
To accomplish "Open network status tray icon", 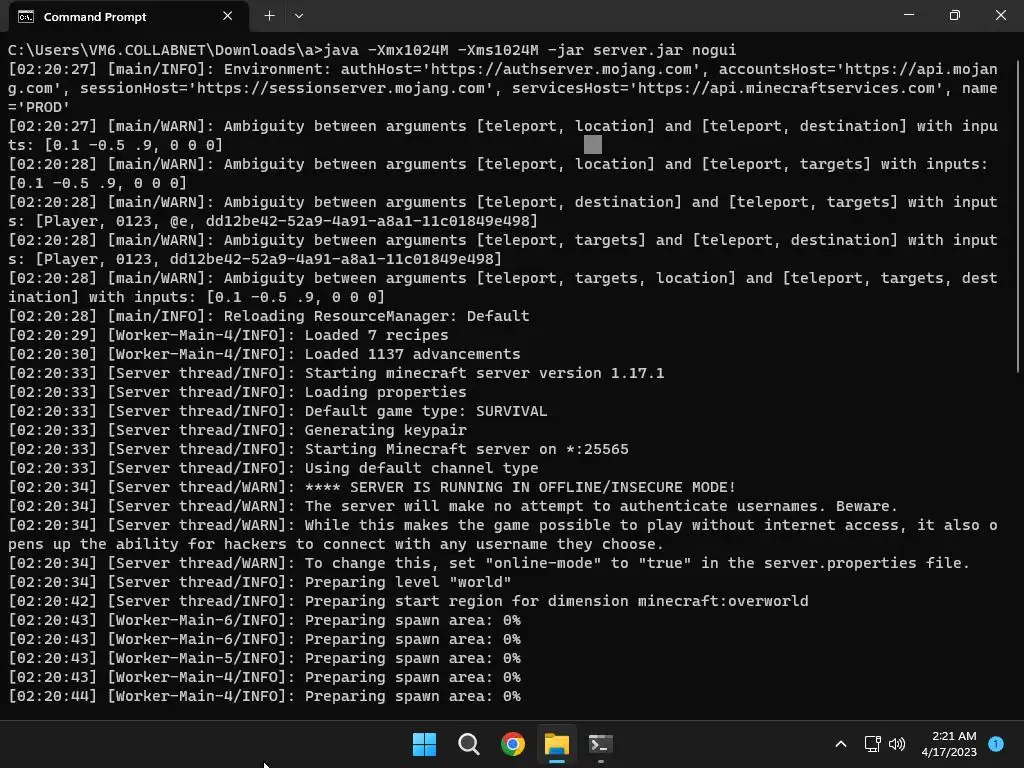I will tap(872, 744).
